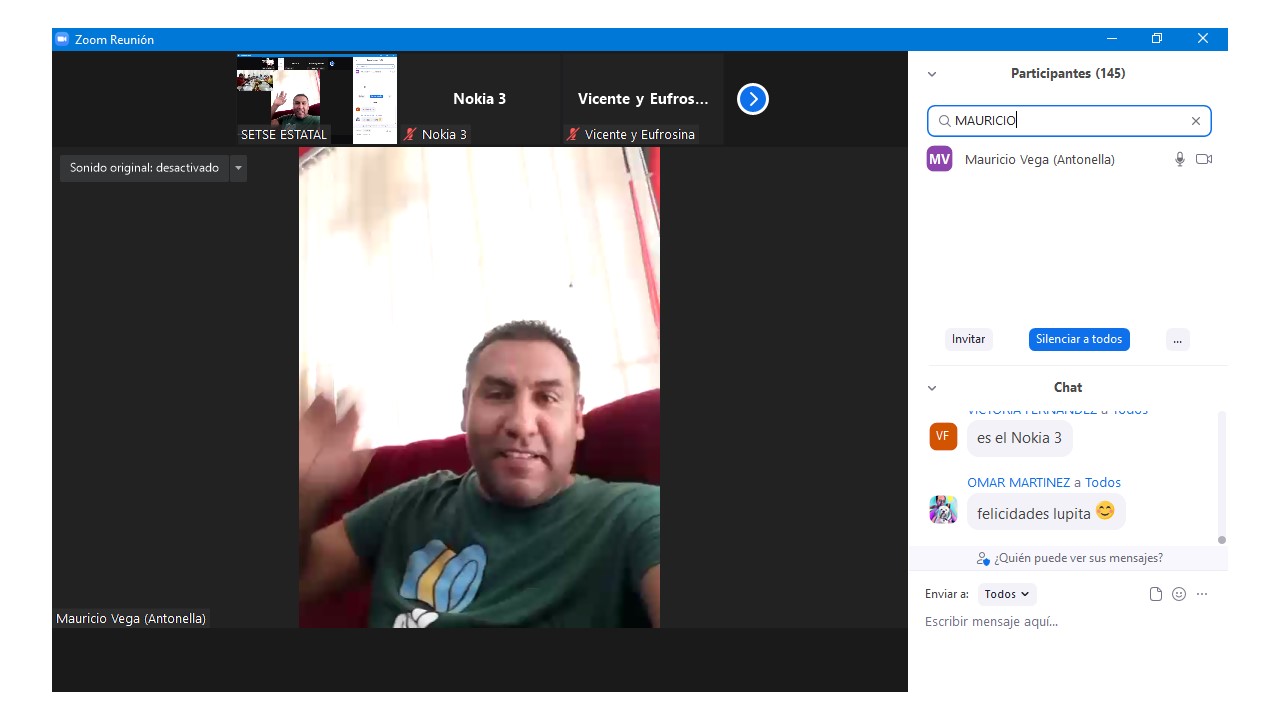Screen dimensions: 1280x720
Task: Click the 'es el Nokia 3' message
Action: tap(1019, 438)
